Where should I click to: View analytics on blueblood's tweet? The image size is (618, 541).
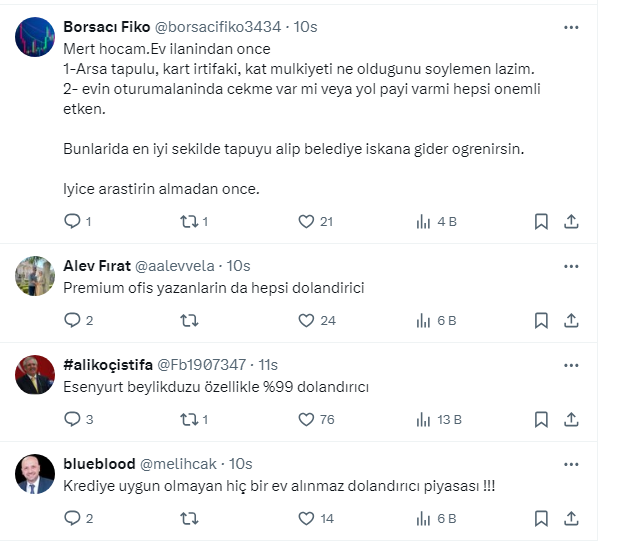(423, 518)
